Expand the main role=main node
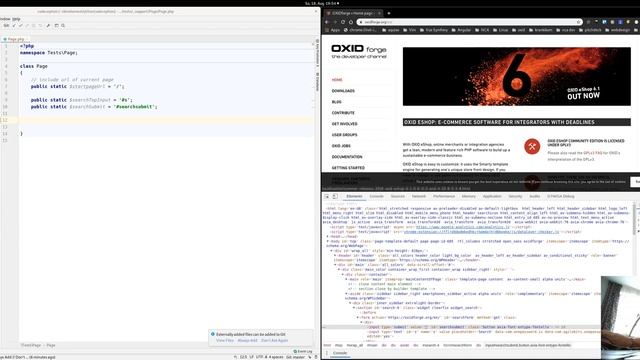 pyautogui.click(x=347, y=279)
